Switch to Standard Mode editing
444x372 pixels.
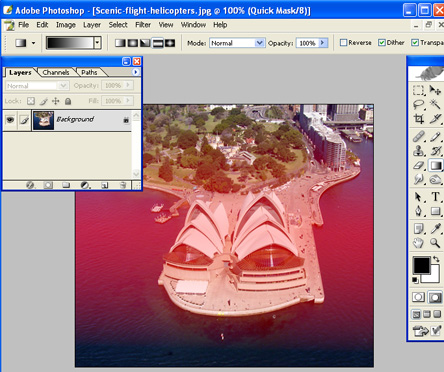(x=418, y=297)
